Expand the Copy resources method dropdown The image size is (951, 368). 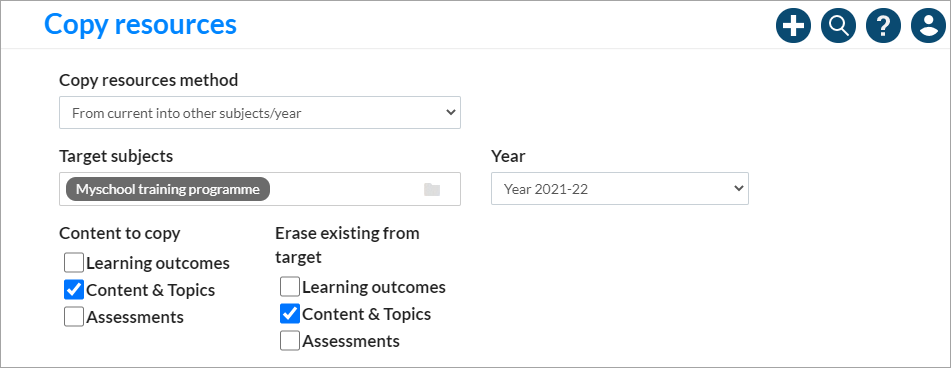(x=260, y=113)
